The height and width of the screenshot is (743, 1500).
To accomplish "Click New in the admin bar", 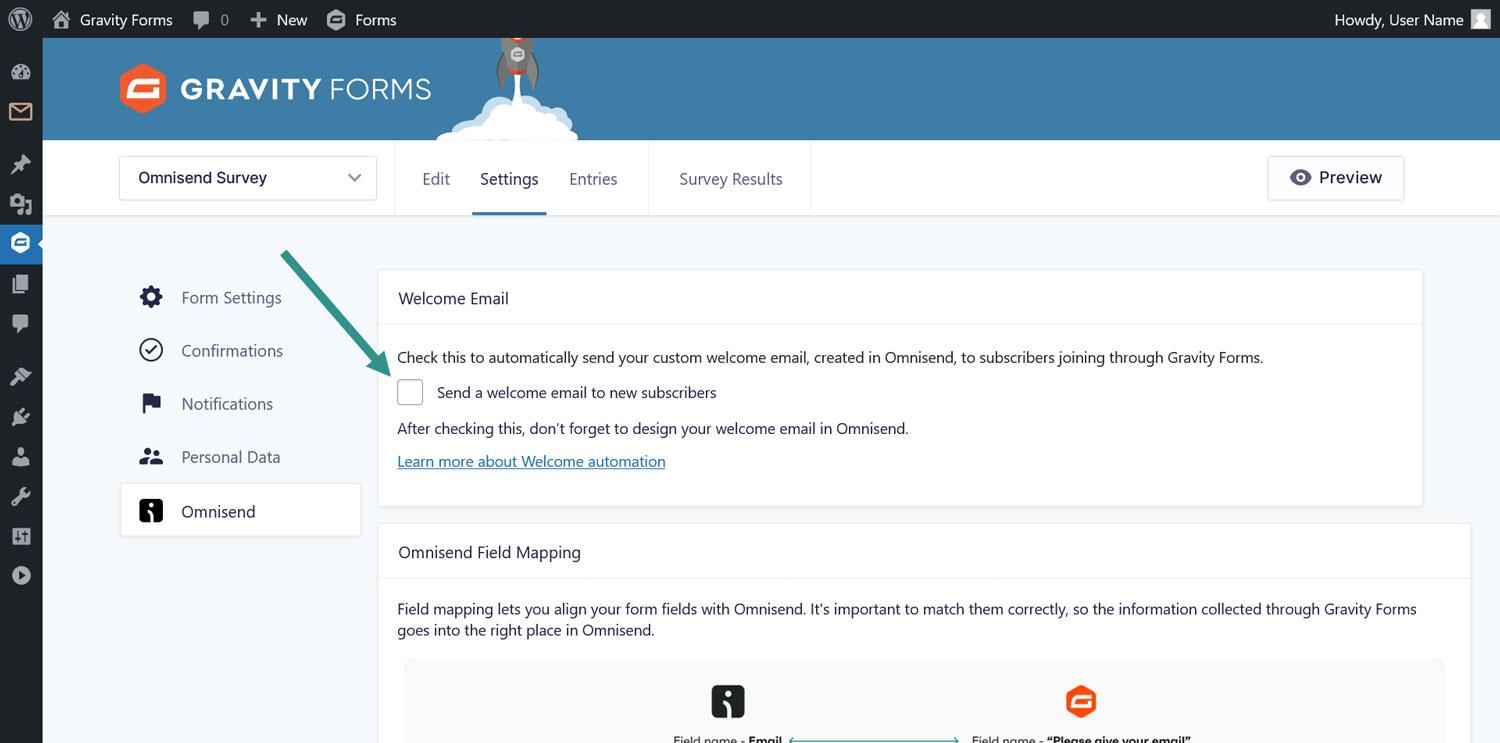I will [292, 20].
